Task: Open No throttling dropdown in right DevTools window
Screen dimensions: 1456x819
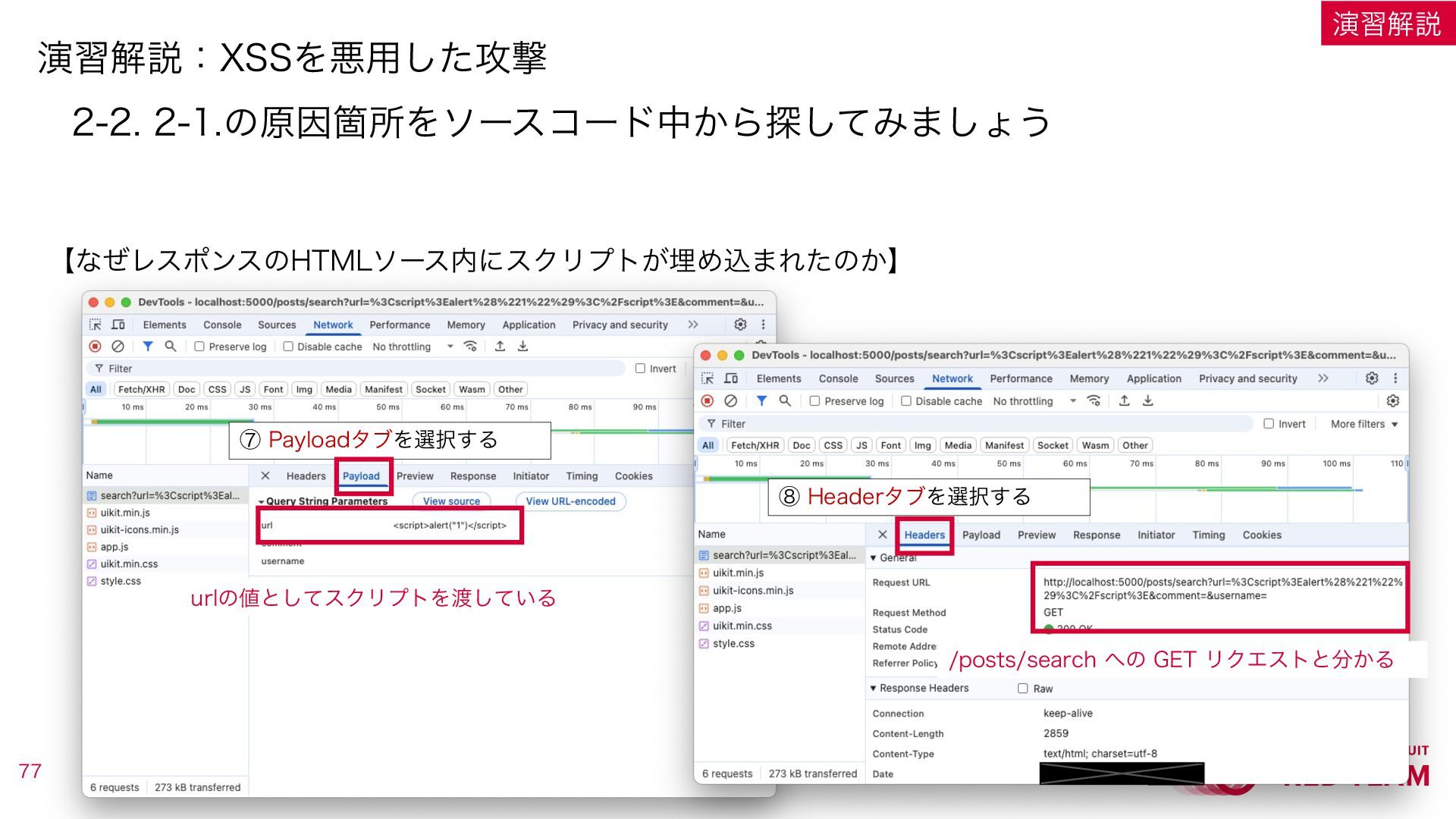Action: (x=1034, y=401)
